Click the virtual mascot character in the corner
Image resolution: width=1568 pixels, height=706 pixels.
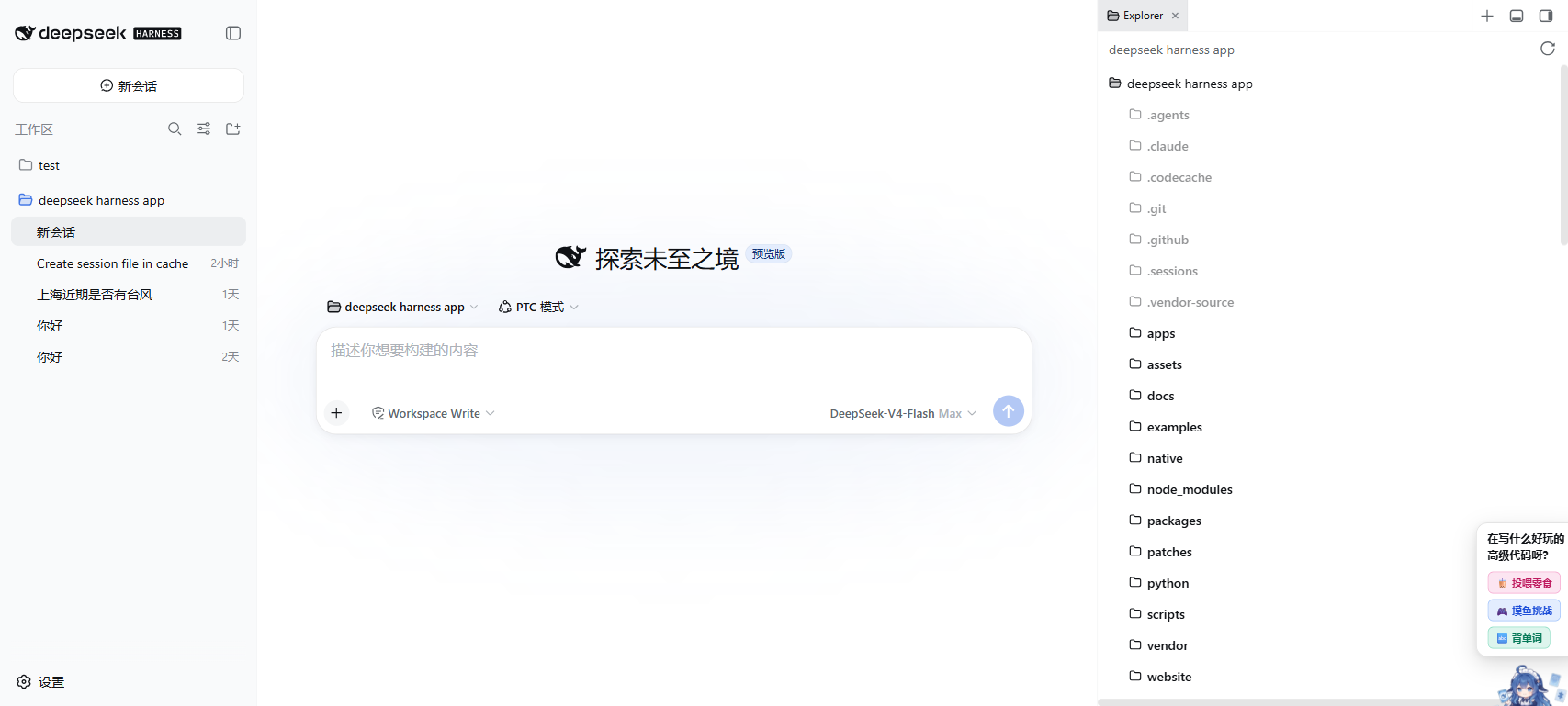[x=1529, y=686]
